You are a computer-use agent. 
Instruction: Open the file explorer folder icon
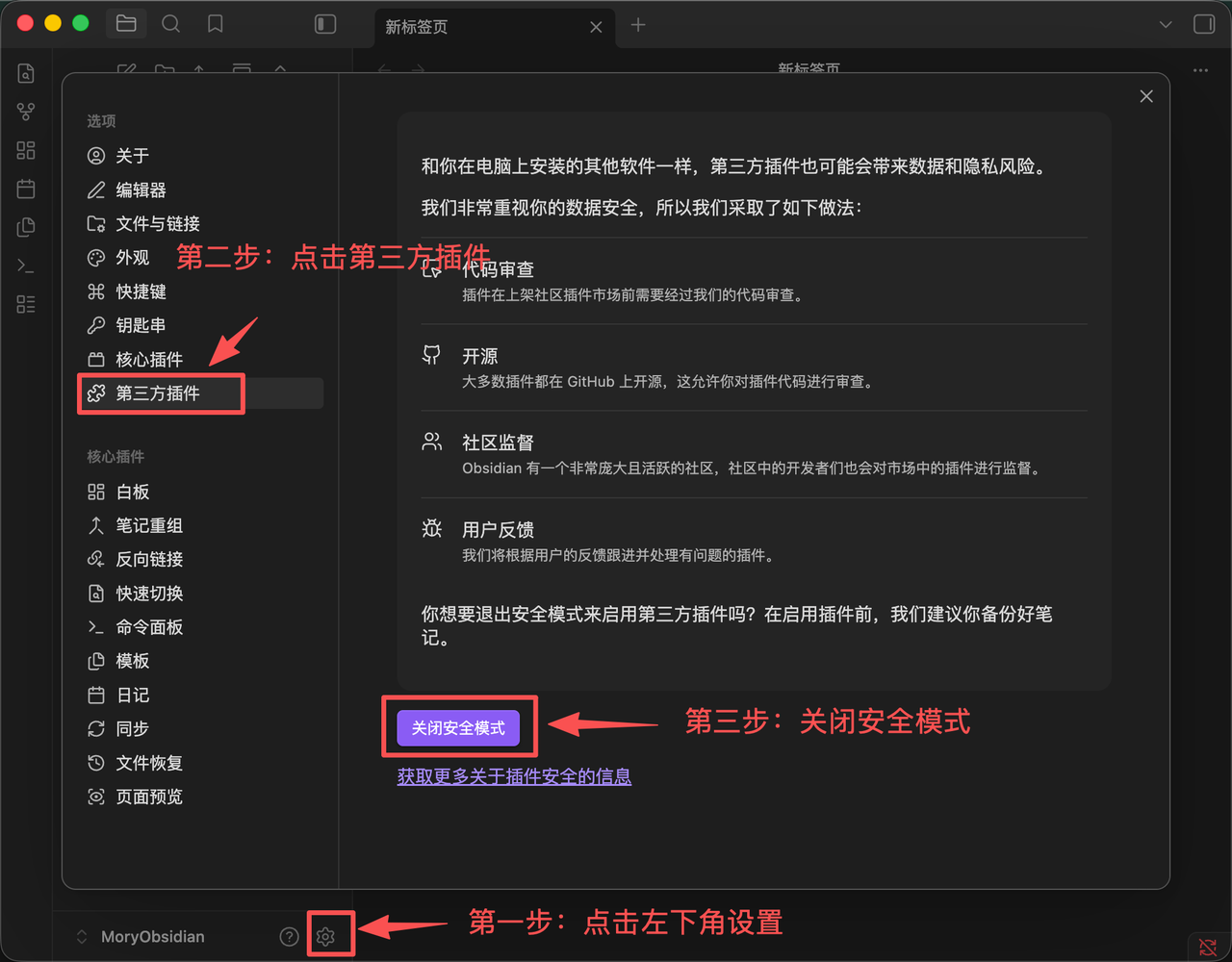coord(126,24)
